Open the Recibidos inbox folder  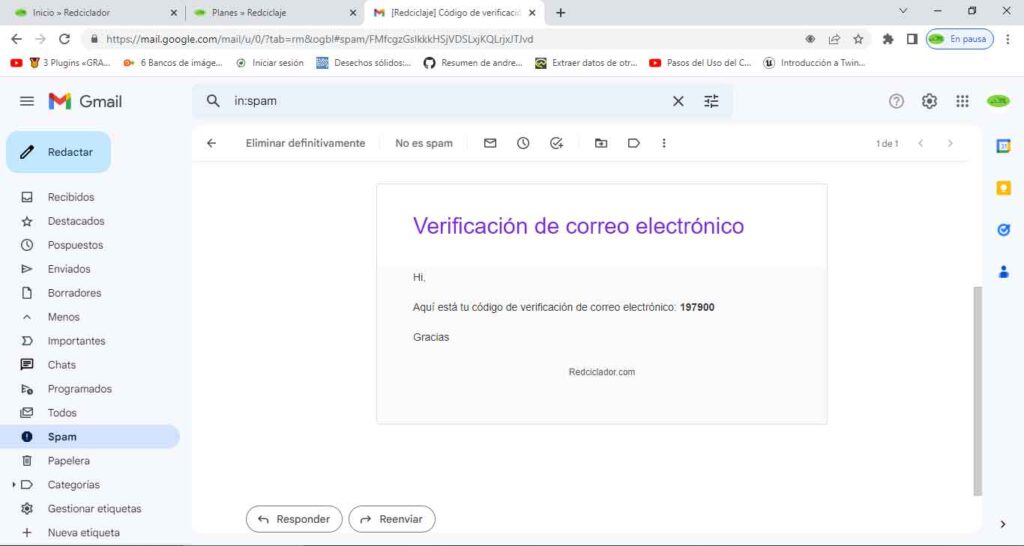pos(70,197)
